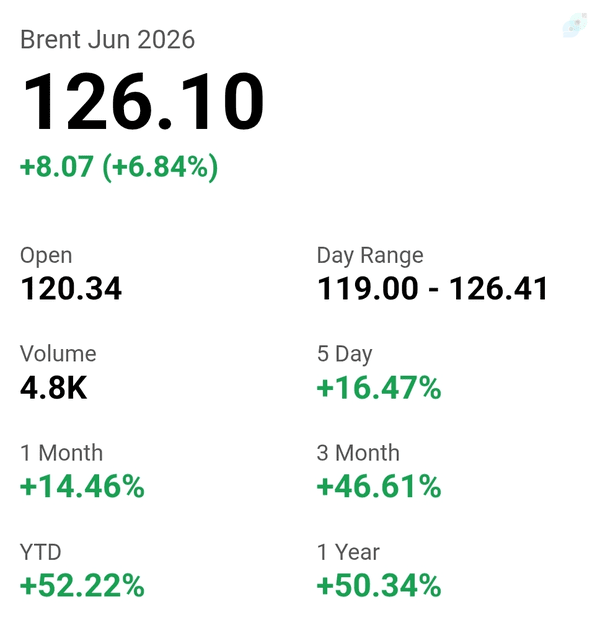The height and width of the screenshot is (633, 600).
Task: Select the +16.47% five day change
Action: coord(379,388)
